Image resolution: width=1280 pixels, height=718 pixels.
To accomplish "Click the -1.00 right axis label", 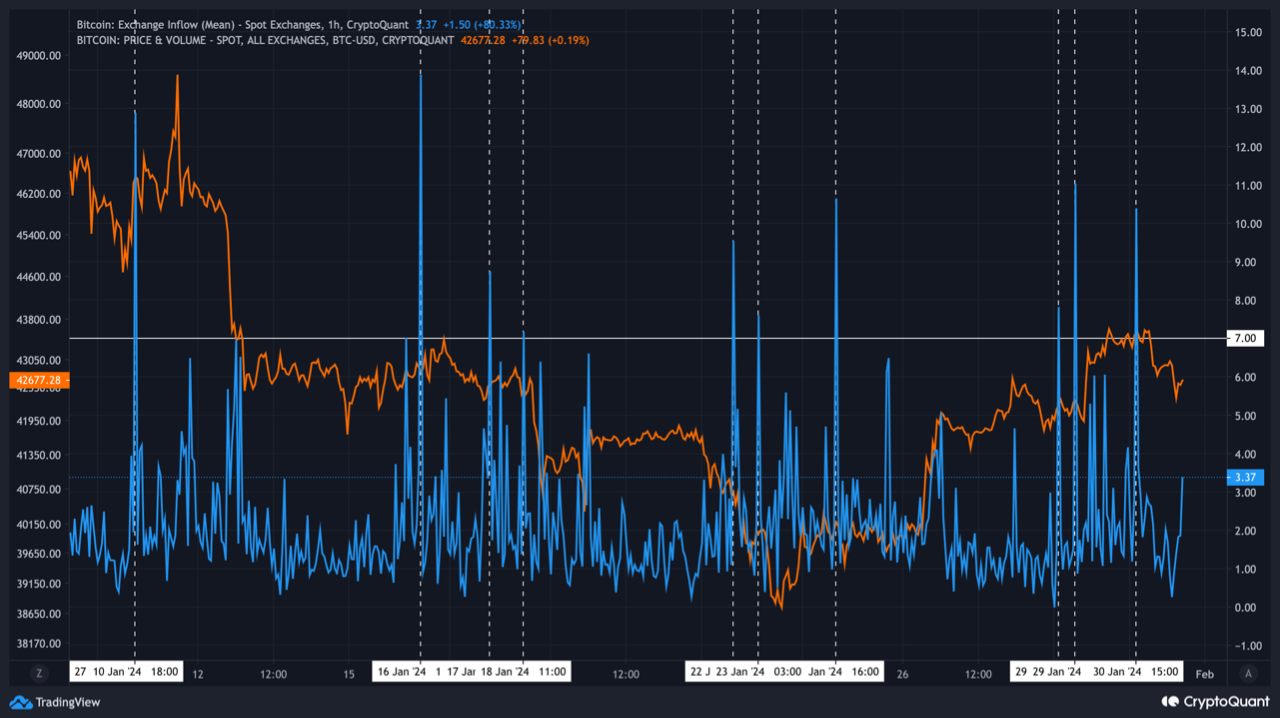I will click(1246, 645).
